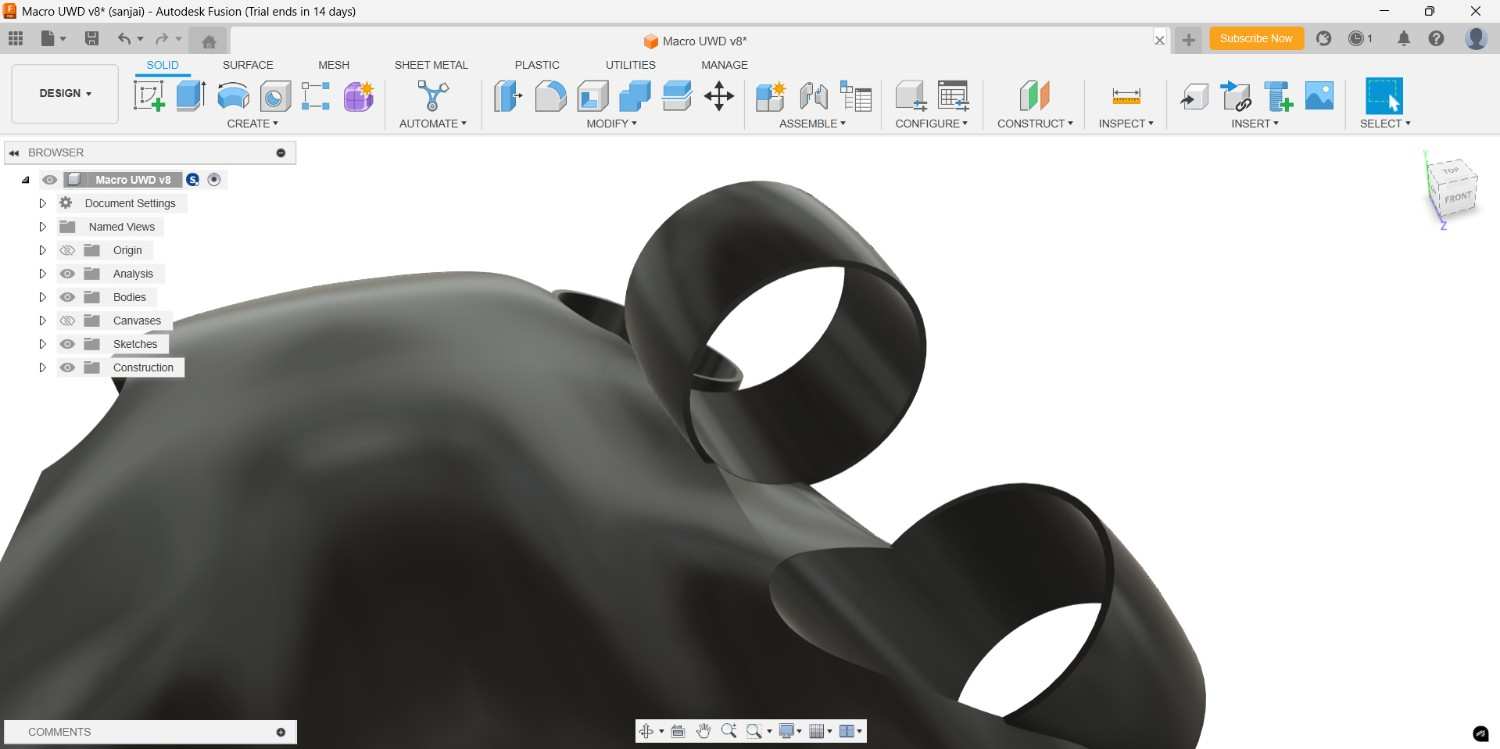Open Insert McMaster-Carr Component tool

coord(1278,96)
